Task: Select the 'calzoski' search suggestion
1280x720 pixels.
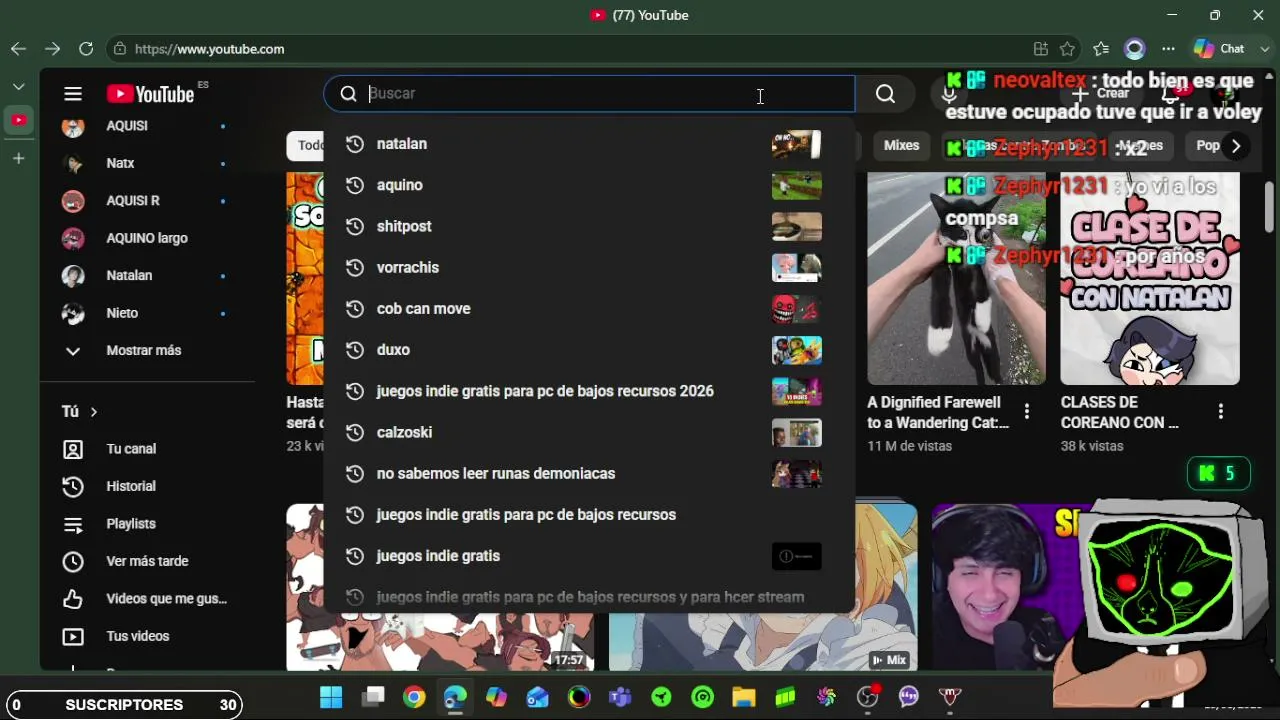Action: tap(589, 432)
